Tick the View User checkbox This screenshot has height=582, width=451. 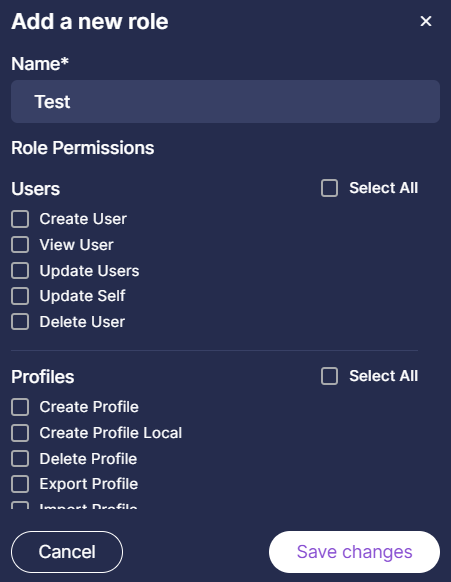(x=20, y=245)
